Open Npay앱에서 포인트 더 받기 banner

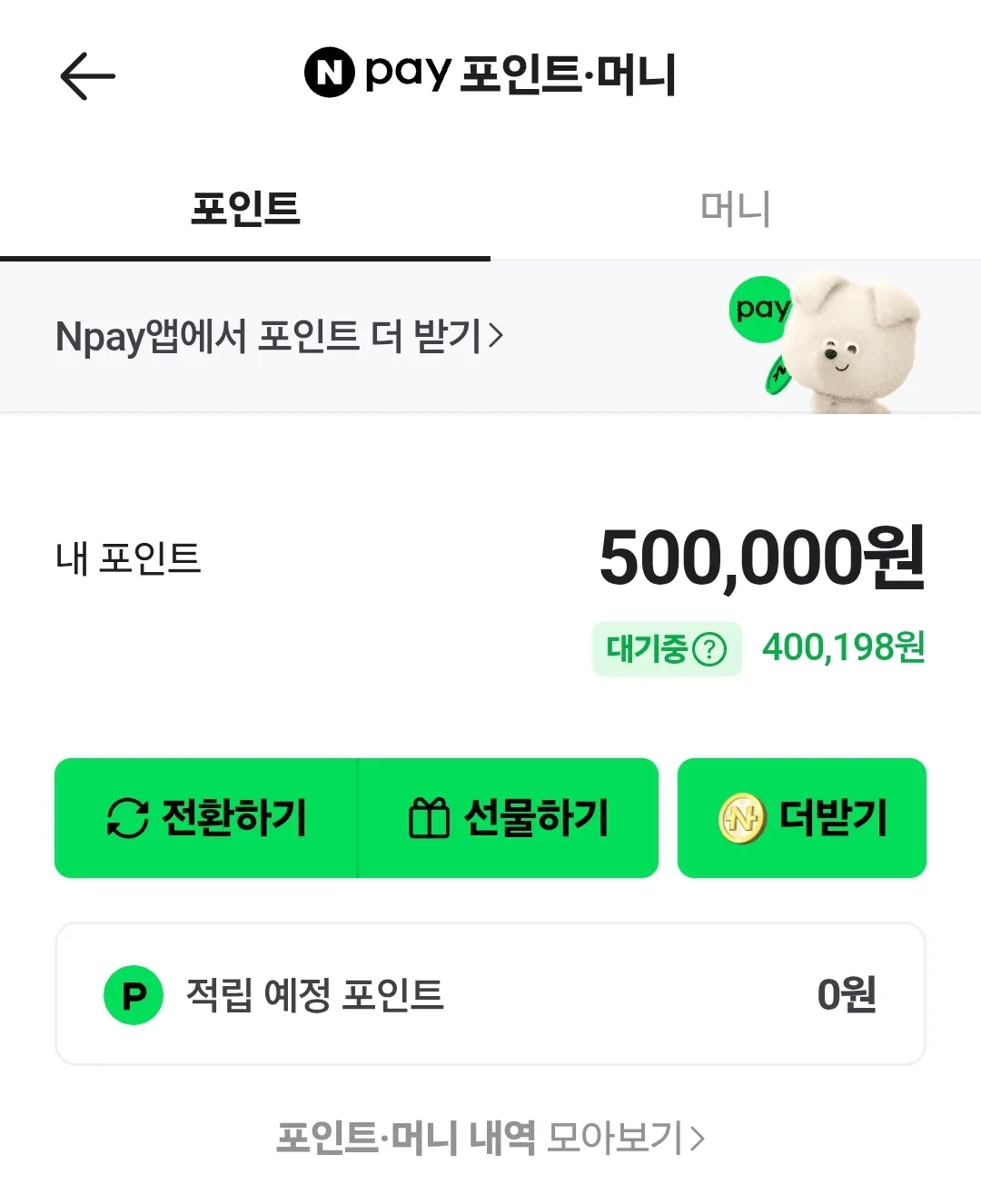click(x=490, y=337)
